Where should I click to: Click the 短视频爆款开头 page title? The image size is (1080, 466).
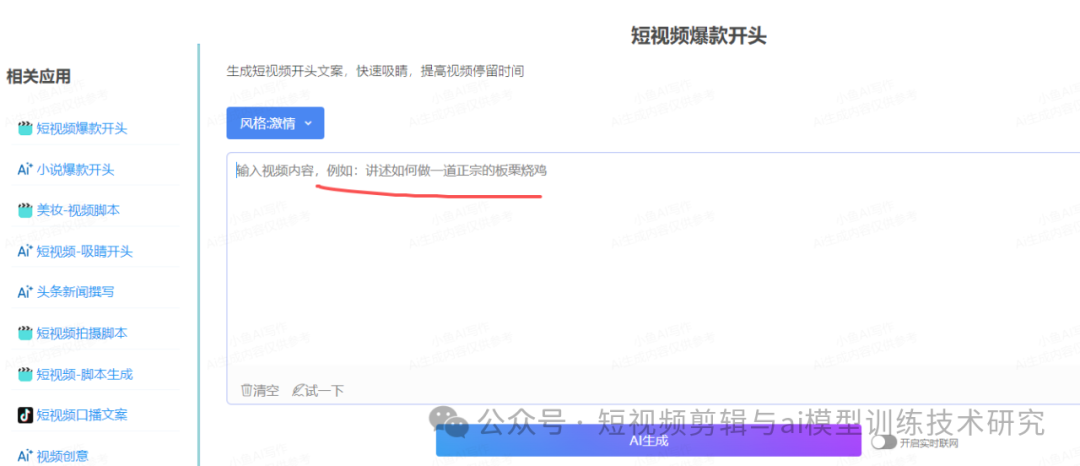point(698,36)
